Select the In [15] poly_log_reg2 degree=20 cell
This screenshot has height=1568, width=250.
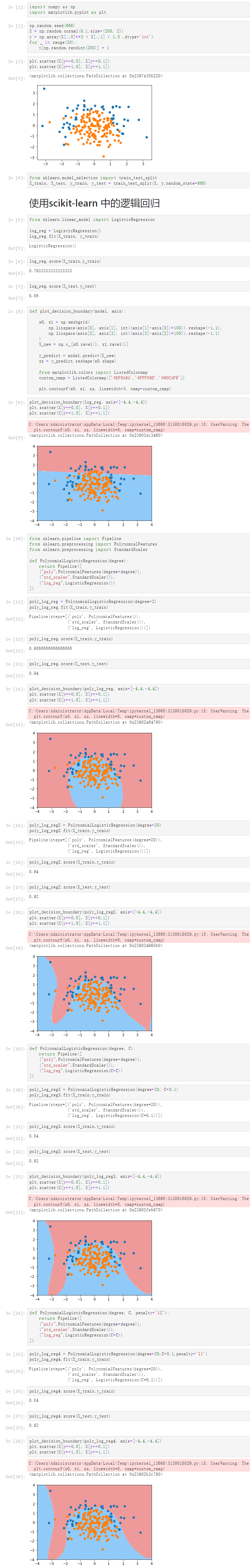point(139,828)
